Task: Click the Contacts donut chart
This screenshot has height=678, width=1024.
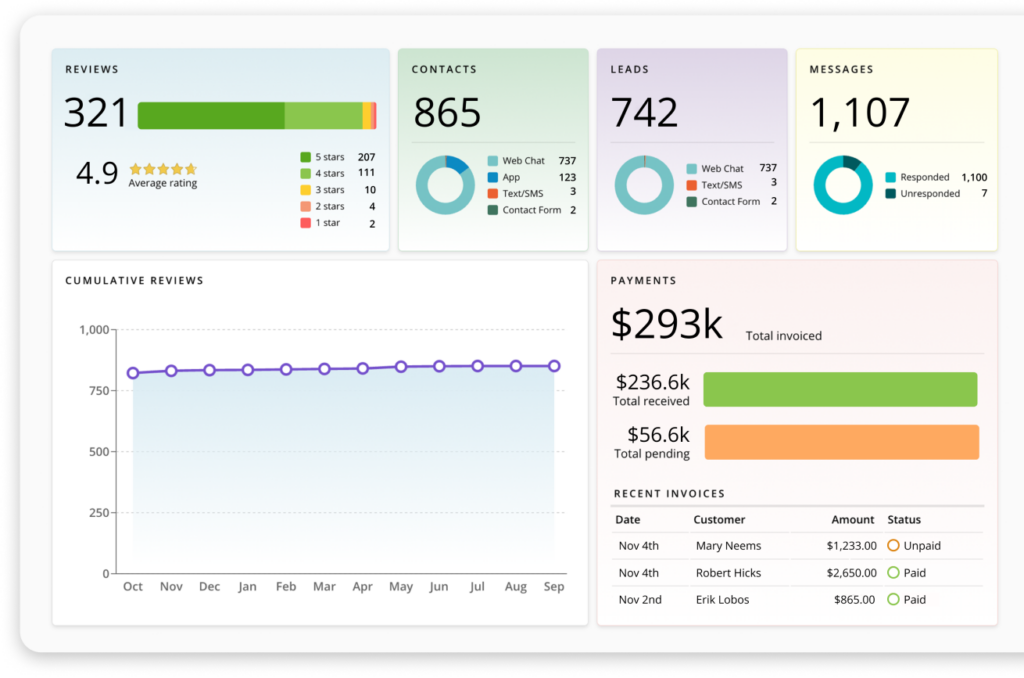Action: tap(444, 185)
